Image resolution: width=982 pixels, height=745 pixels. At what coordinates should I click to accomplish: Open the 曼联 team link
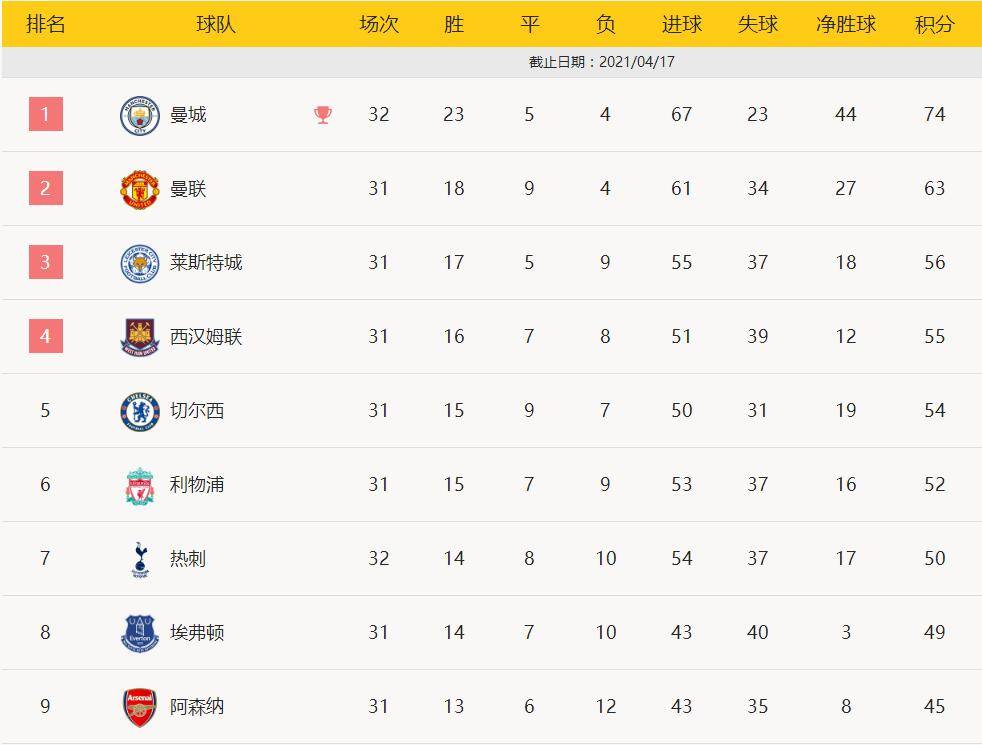point(188,189)
